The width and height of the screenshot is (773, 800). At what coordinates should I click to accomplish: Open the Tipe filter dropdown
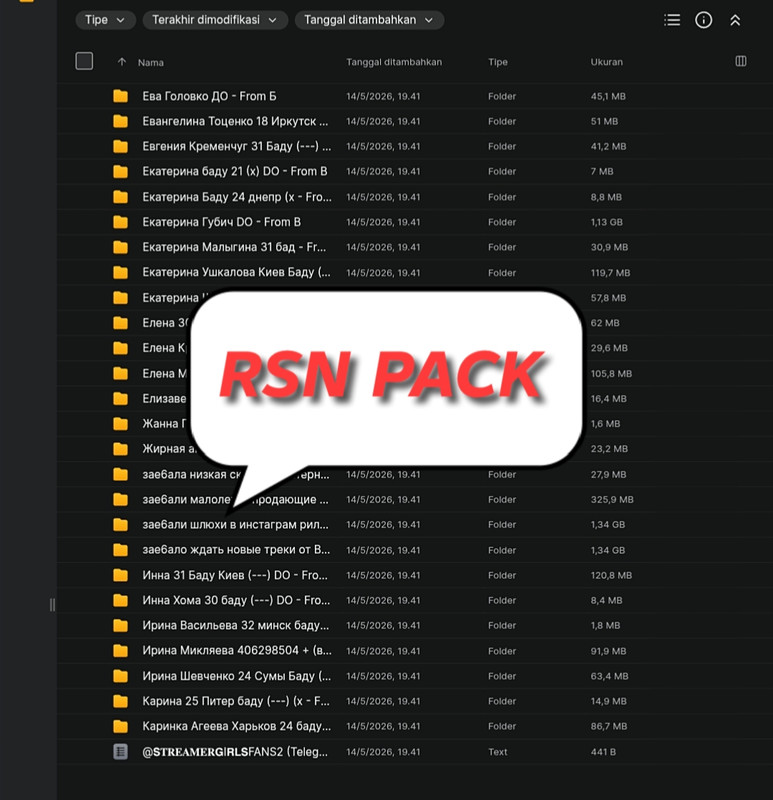click(105, 20)
